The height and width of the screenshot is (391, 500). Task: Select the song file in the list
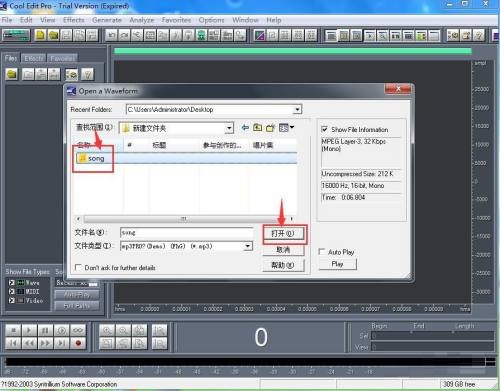coord(96,159)
